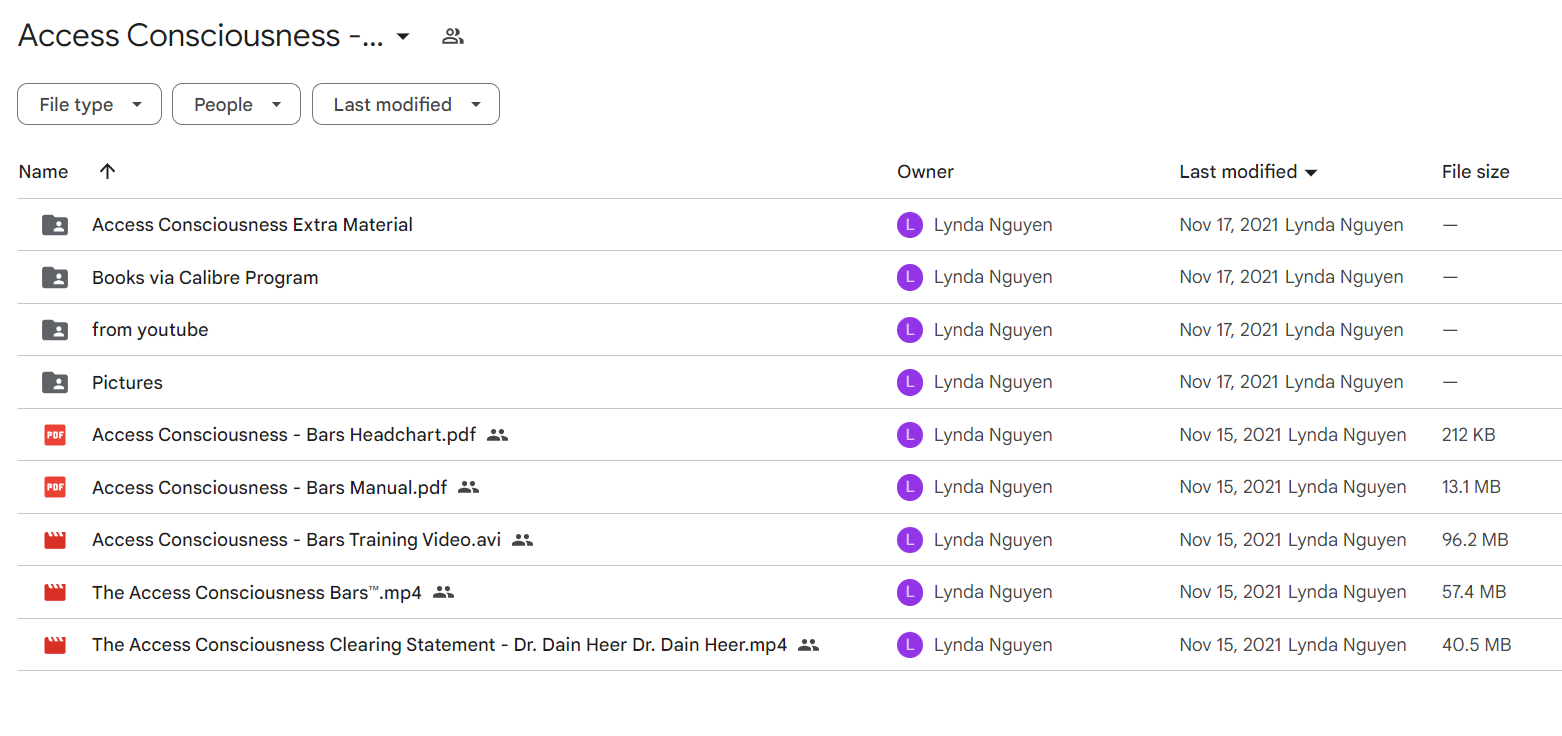Click the 'from youtube' shared folder icon
Viewport: 1562px width, 736px height.
point(55,330)
